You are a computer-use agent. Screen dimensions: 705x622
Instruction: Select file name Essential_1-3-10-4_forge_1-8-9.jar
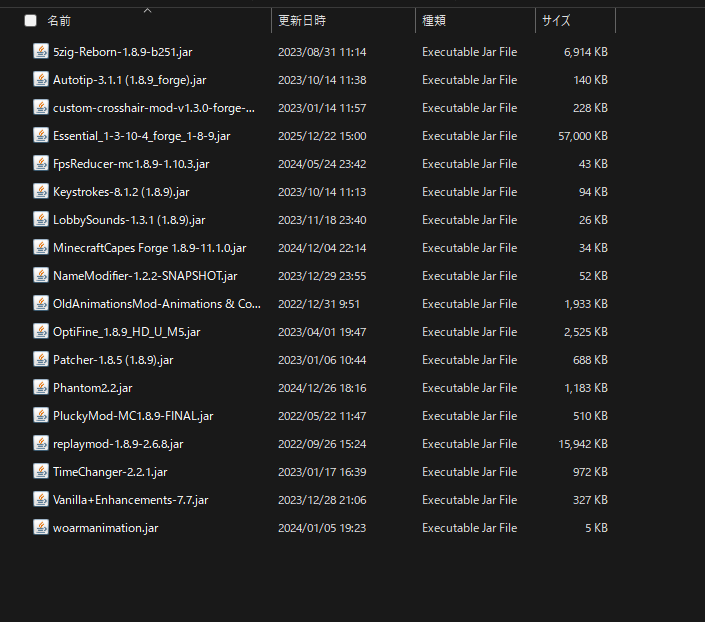tap(142, 136)
